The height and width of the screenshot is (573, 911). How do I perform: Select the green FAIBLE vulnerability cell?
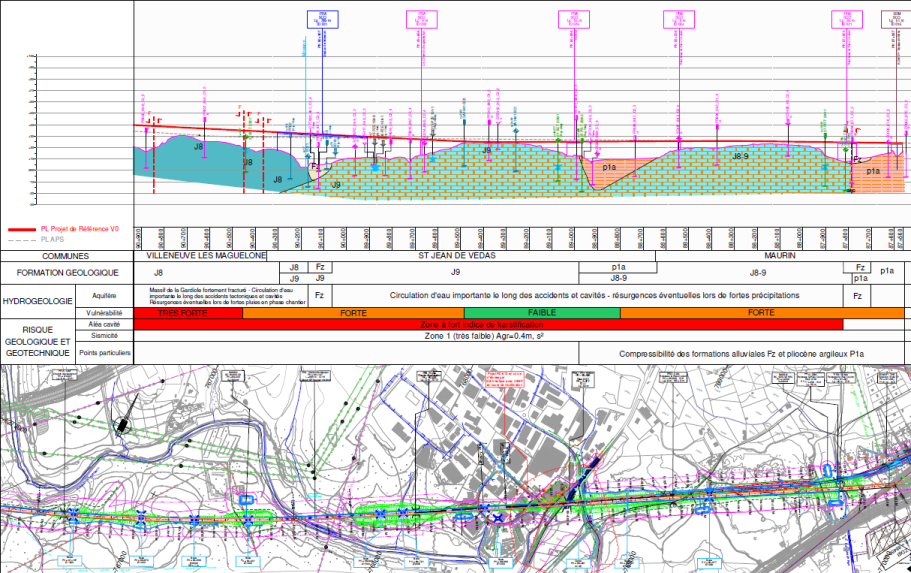pos(541,312)
